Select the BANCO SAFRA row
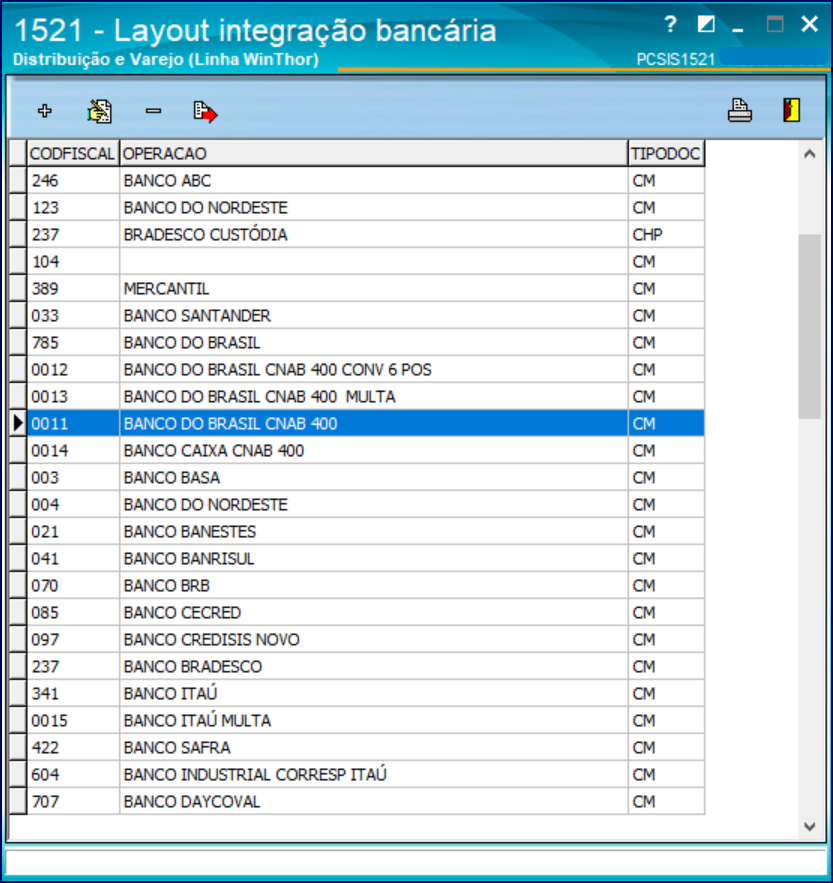 point(366,748)
